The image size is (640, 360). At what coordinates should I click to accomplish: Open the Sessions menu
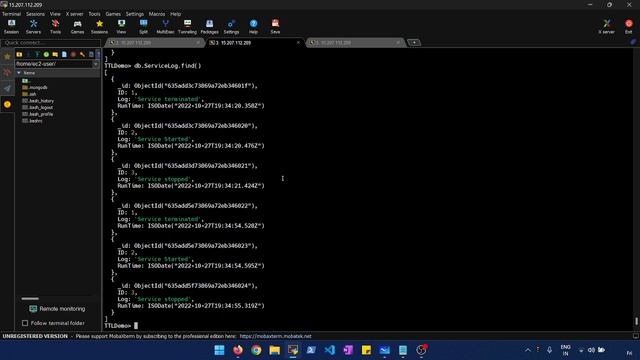click(x=36, y=14)
